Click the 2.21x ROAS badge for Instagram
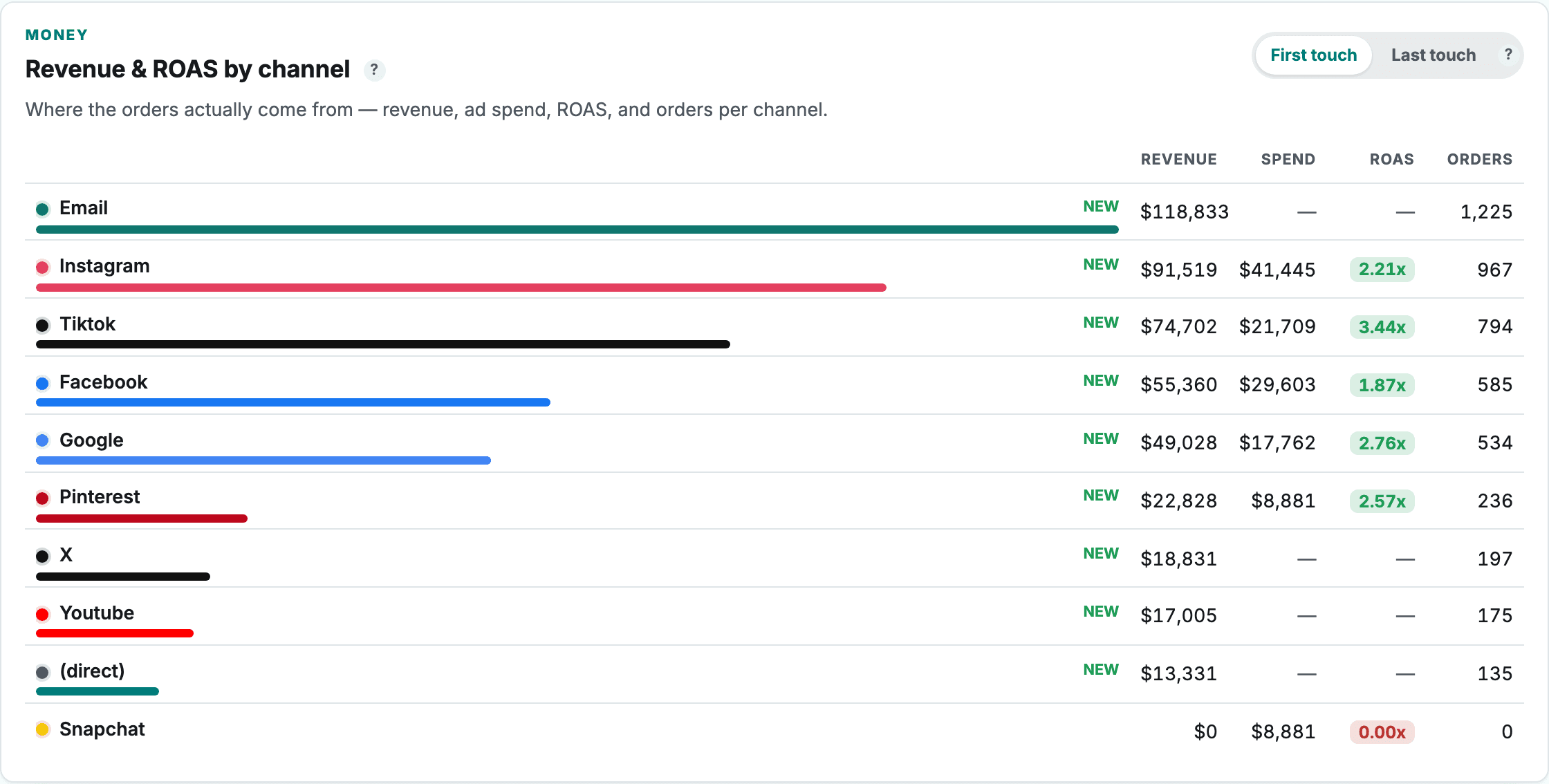 point(1382,270)
